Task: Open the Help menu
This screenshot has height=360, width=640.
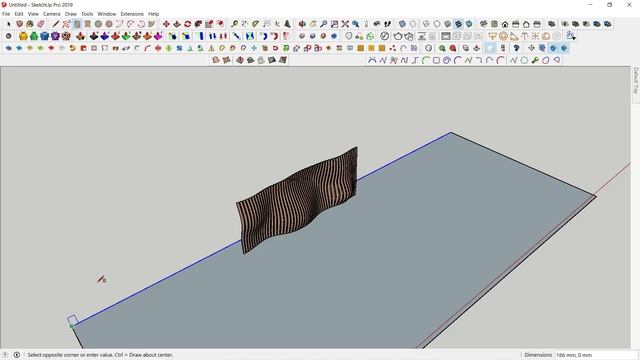Action: coord(153,14)
